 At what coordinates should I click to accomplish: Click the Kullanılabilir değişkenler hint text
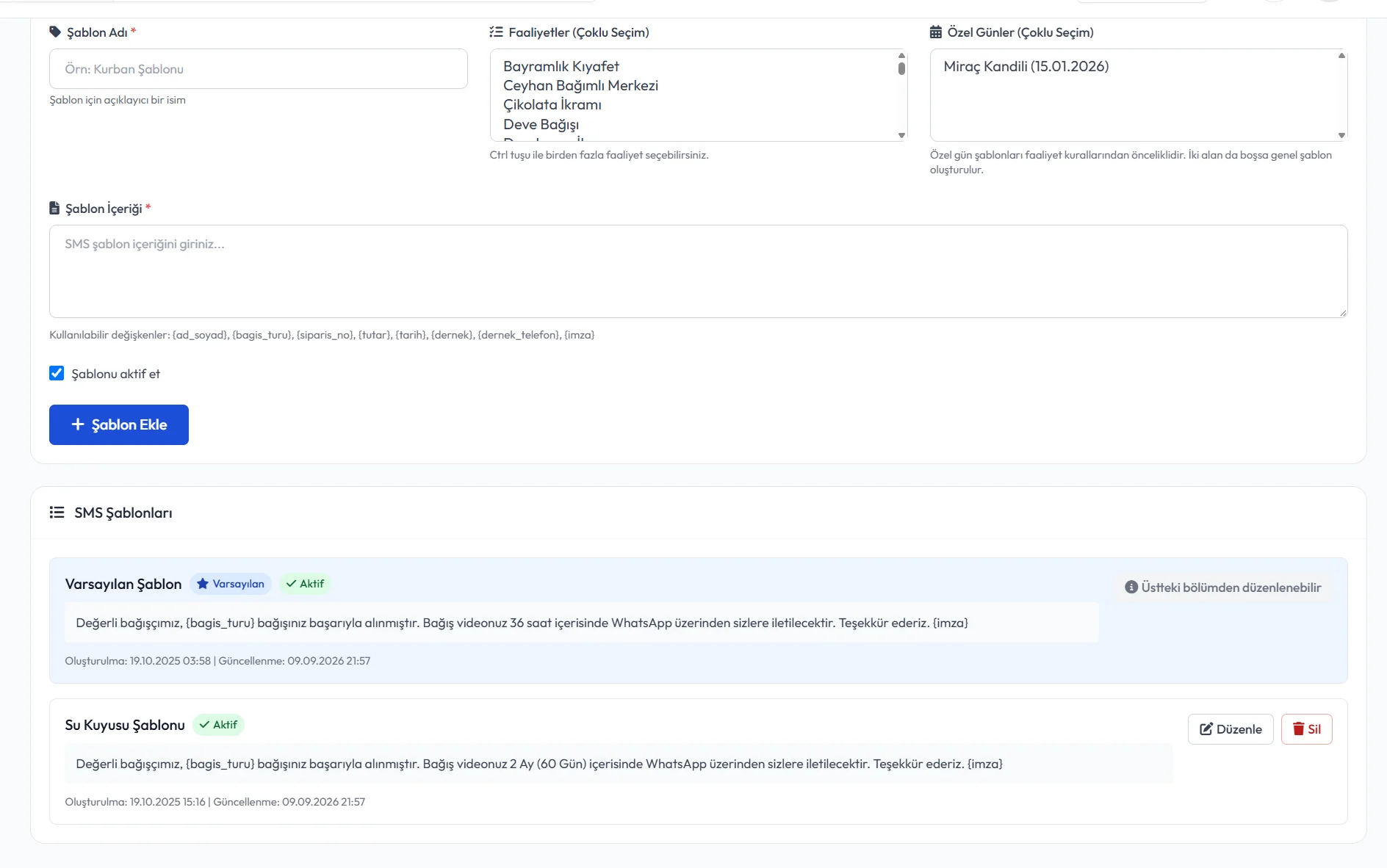click(x=322, y=335)
